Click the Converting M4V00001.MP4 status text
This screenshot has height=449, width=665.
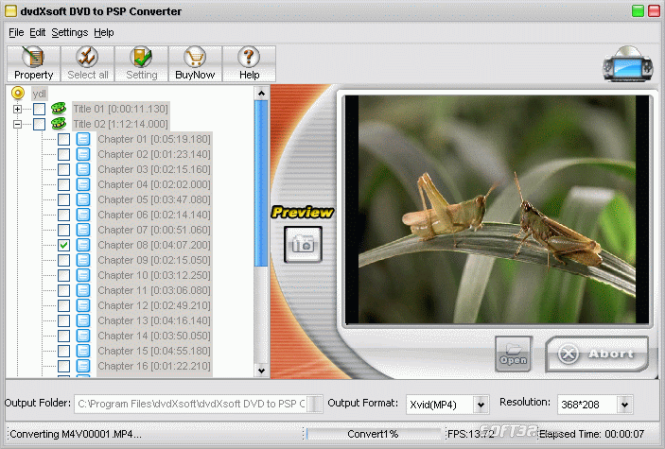75,434
